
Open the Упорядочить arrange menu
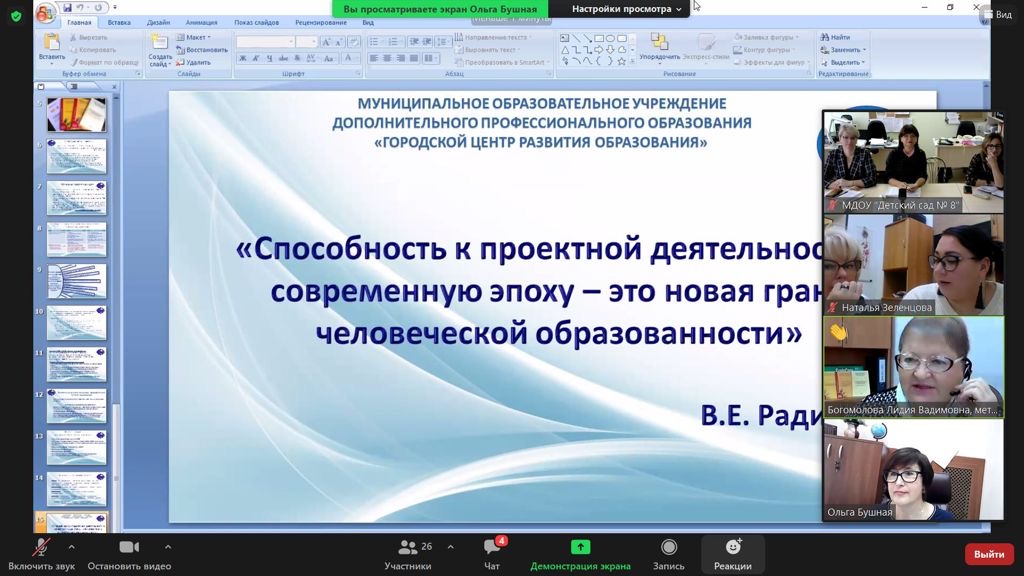click(x=659, y=47)
